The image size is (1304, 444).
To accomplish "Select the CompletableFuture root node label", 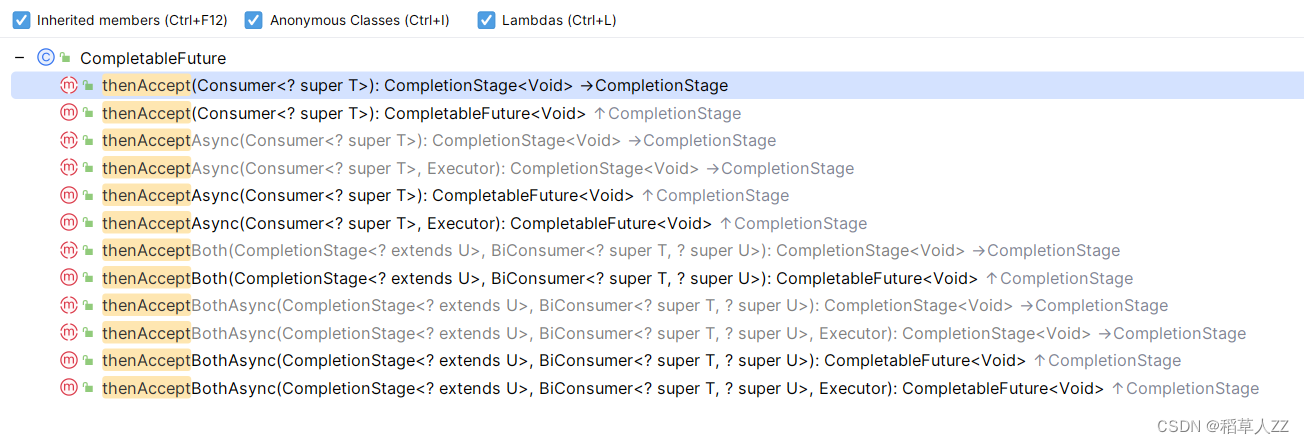I will (x=153, y=58).
